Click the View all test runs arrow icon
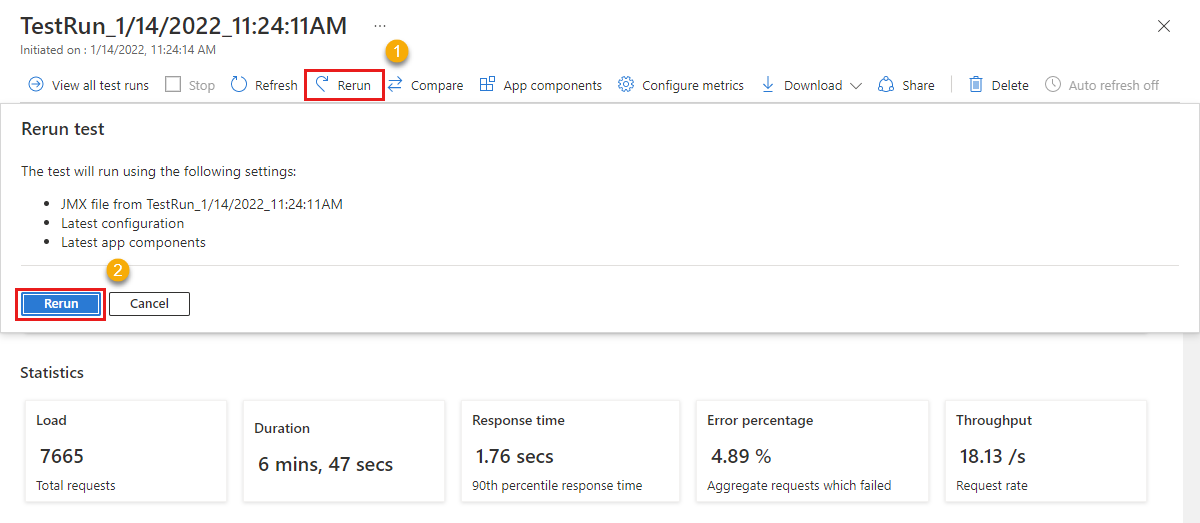Screen dimensions: 1200x523 (36, 85)
